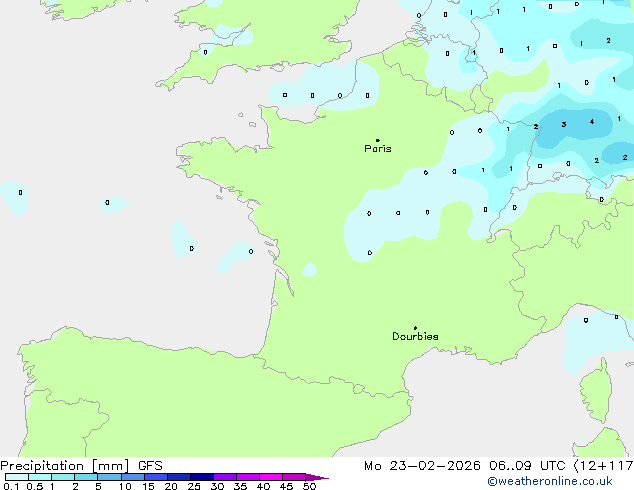The height and width of the screenshot is (490, 634).
Task: Click the precipitation value 3 on the map
Action: pyautogui.click(x=564, y=125)
